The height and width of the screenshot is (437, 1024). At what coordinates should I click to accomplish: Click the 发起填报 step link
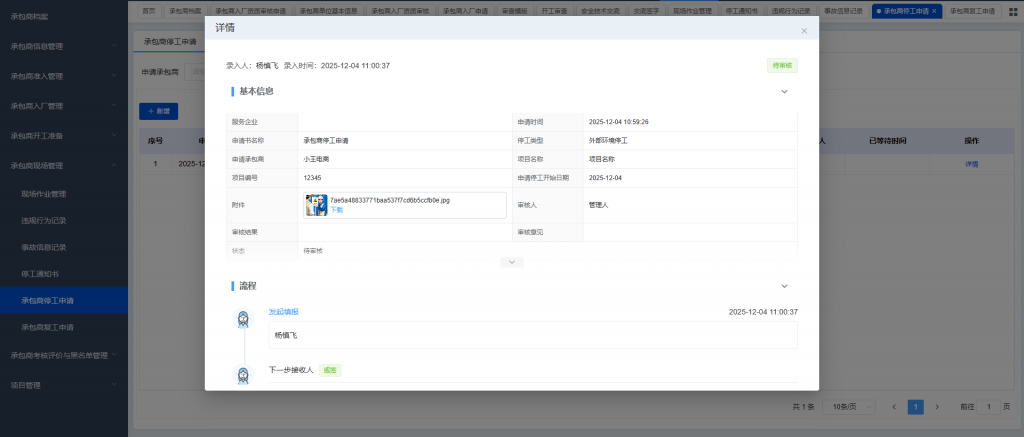(x=283, y=312)
